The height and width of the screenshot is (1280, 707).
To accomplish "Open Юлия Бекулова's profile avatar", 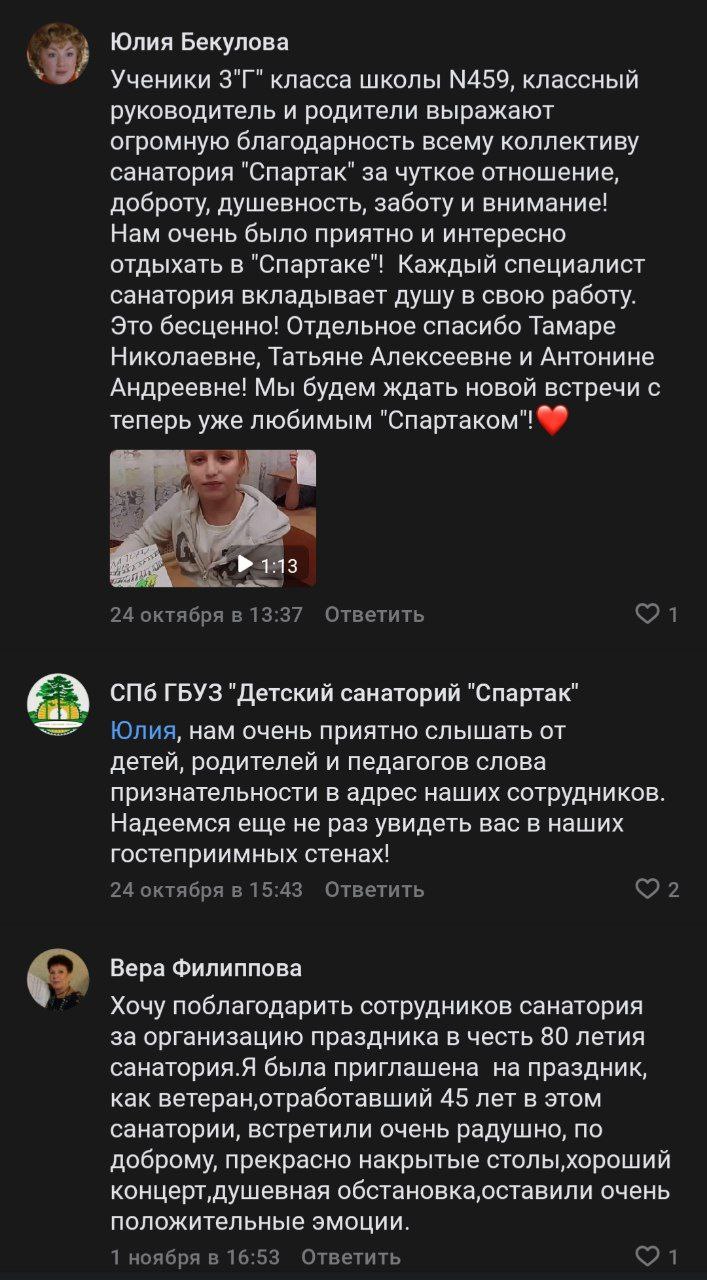I will pos(57,55).
